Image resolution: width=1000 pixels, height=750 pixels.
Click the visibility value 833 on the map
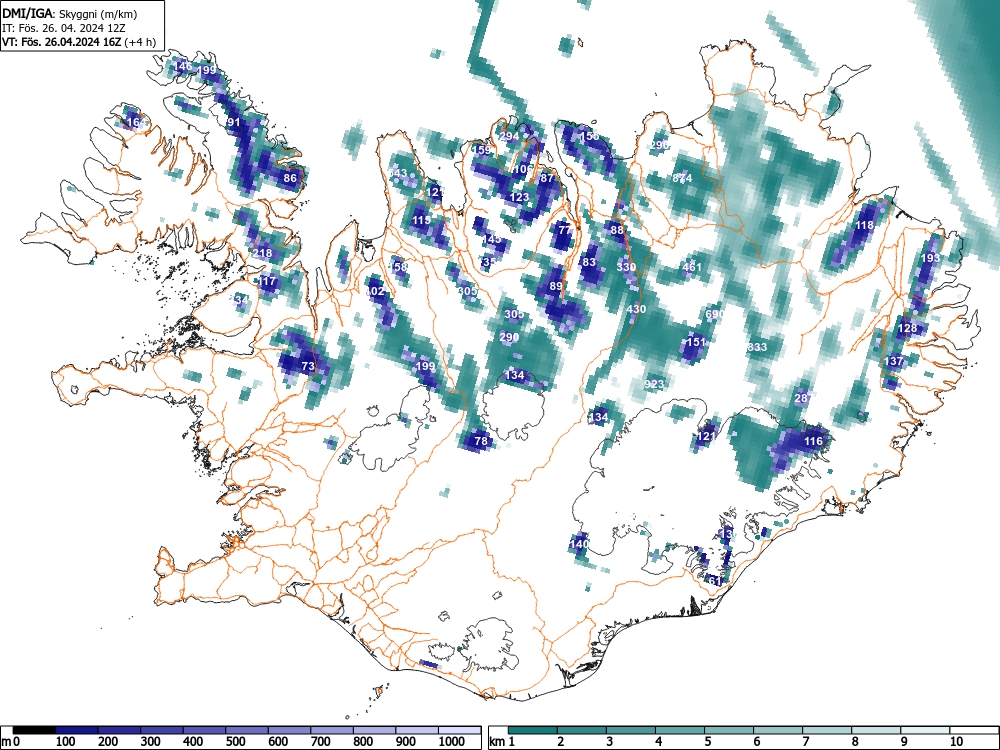point(757,347)
